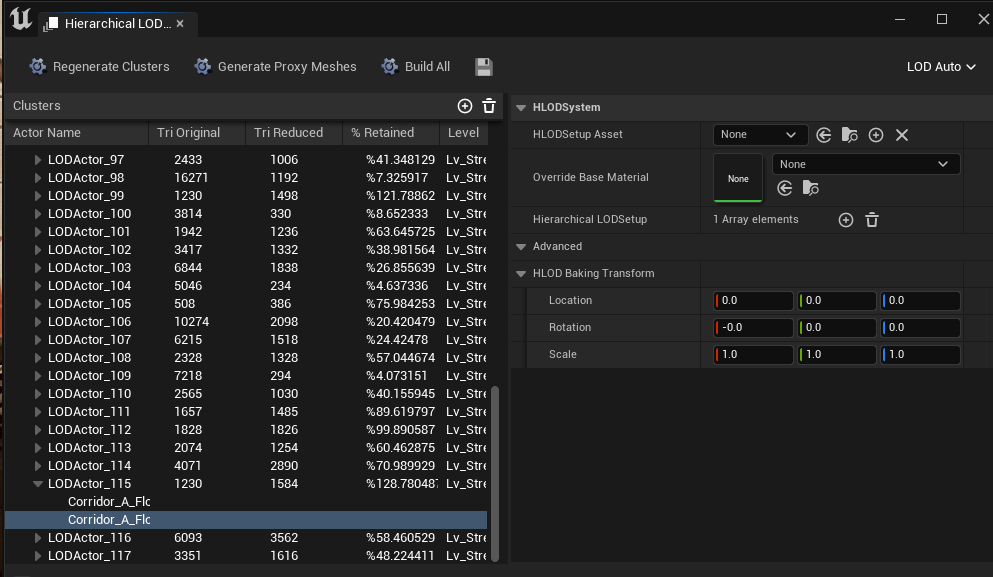Image resolution: width=993 pixels, height=577 pixels.
Task: Sort by Level column header
Action: tap(464, 132)
